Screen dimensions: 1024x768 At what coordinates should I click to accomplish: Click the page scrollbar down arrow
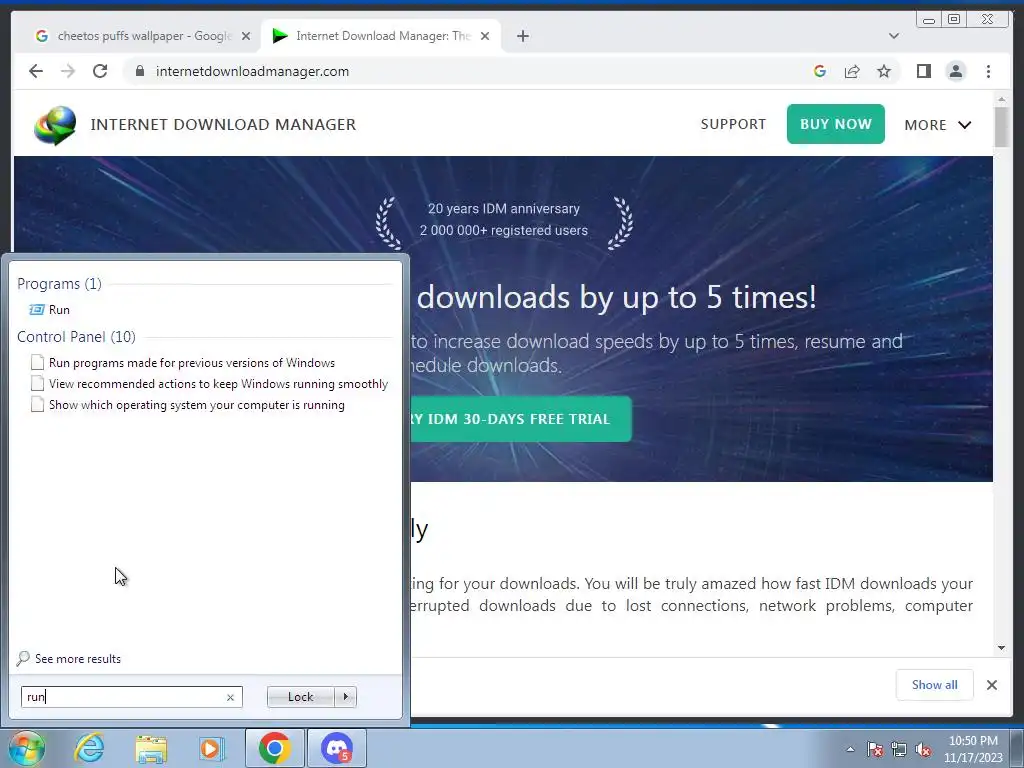click(1001, 648)
